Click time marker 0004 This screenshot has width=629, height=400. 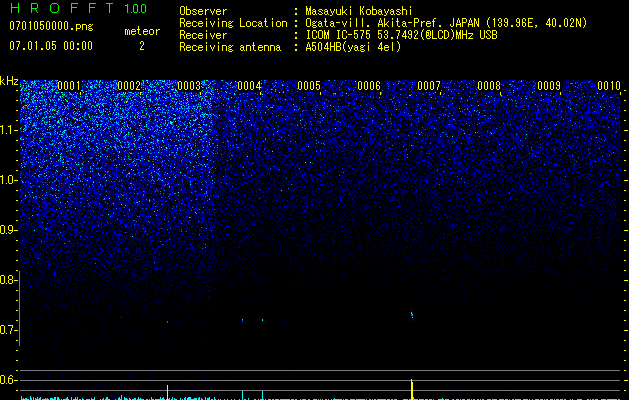(249, 86)
